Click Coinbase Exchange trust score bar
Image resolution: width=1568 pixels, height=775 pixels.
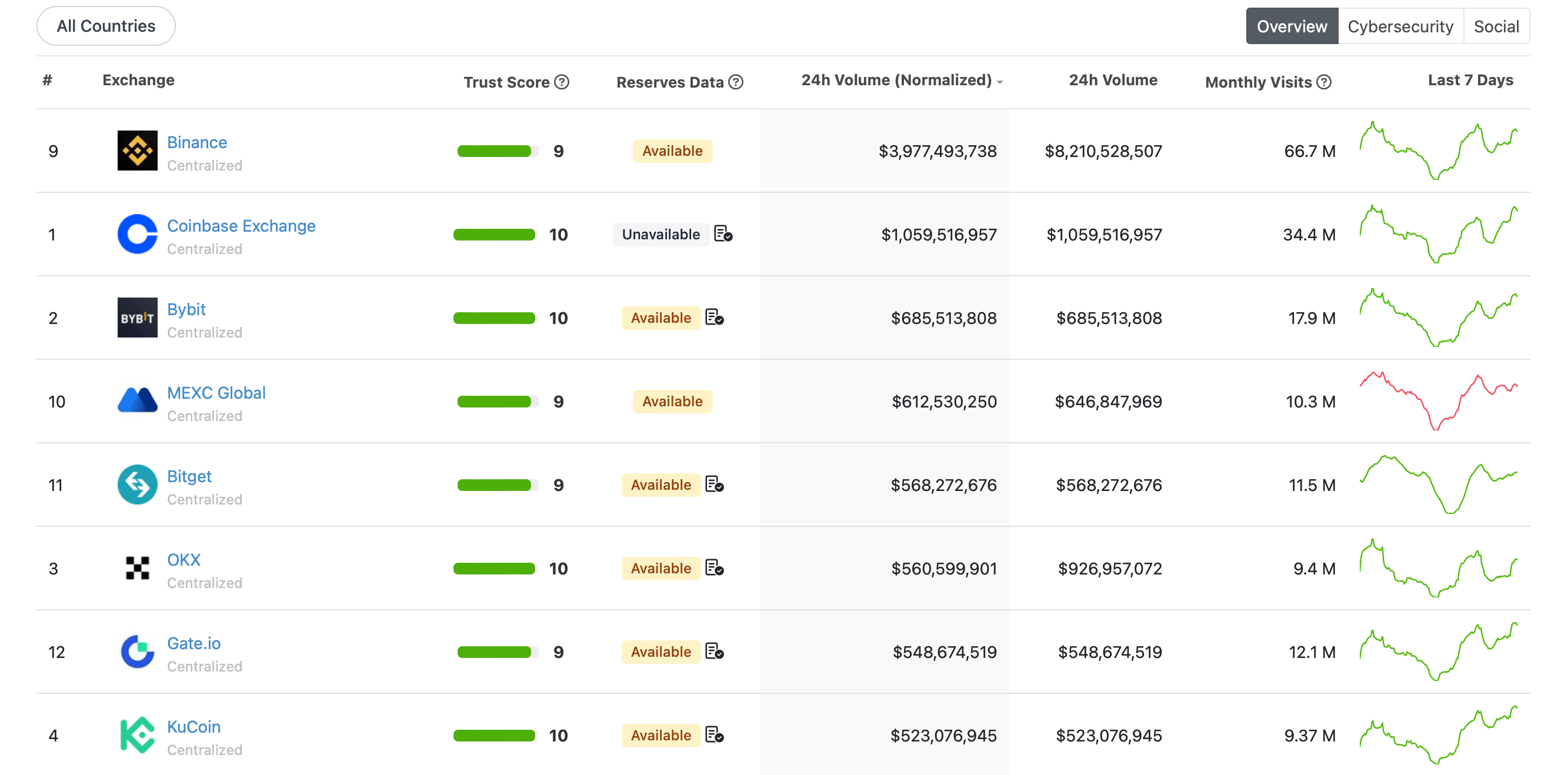(x=494, y=234)
